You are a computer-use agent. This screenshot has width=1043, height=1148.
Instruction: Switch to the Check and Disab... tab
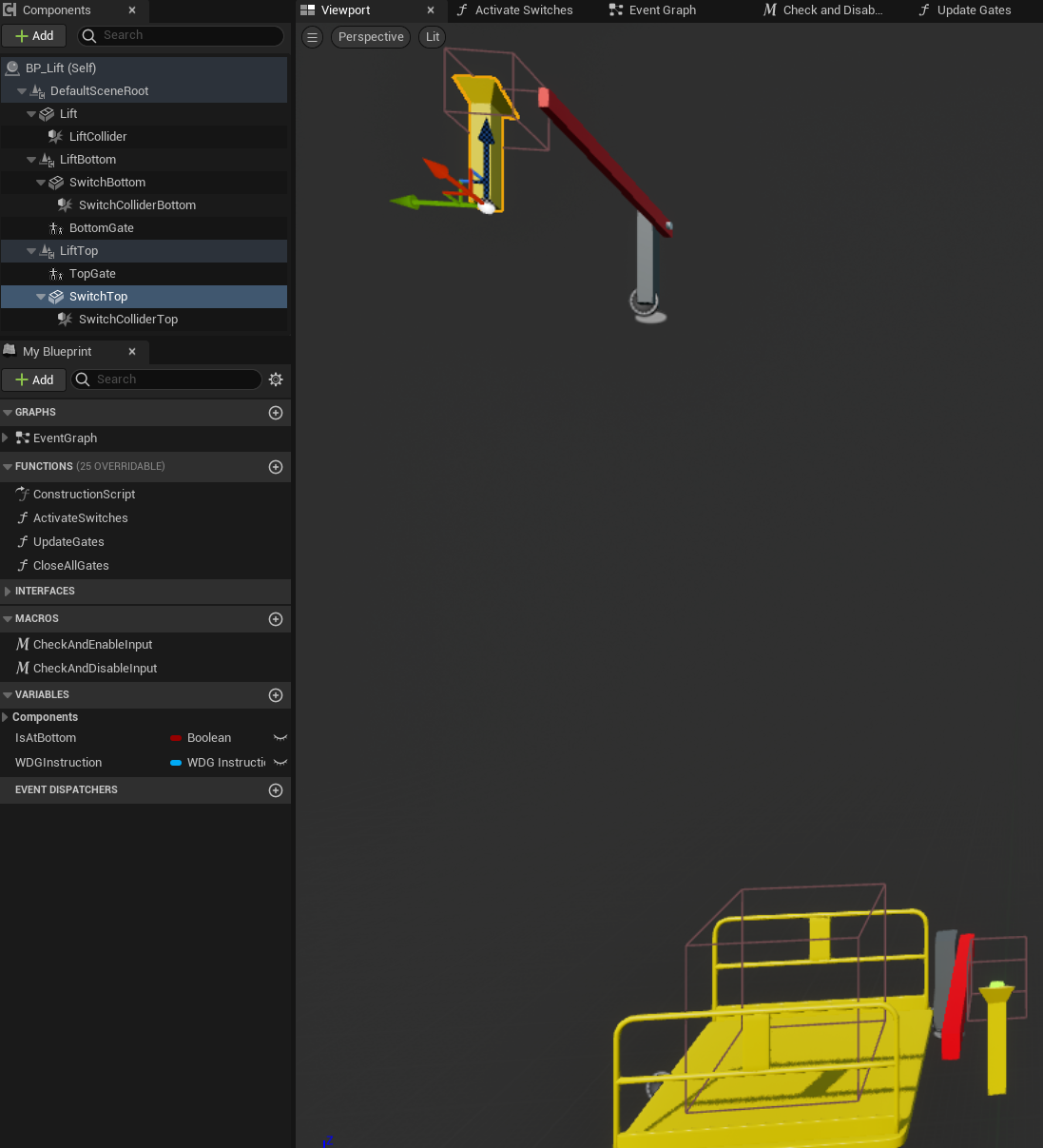[823, 10]
